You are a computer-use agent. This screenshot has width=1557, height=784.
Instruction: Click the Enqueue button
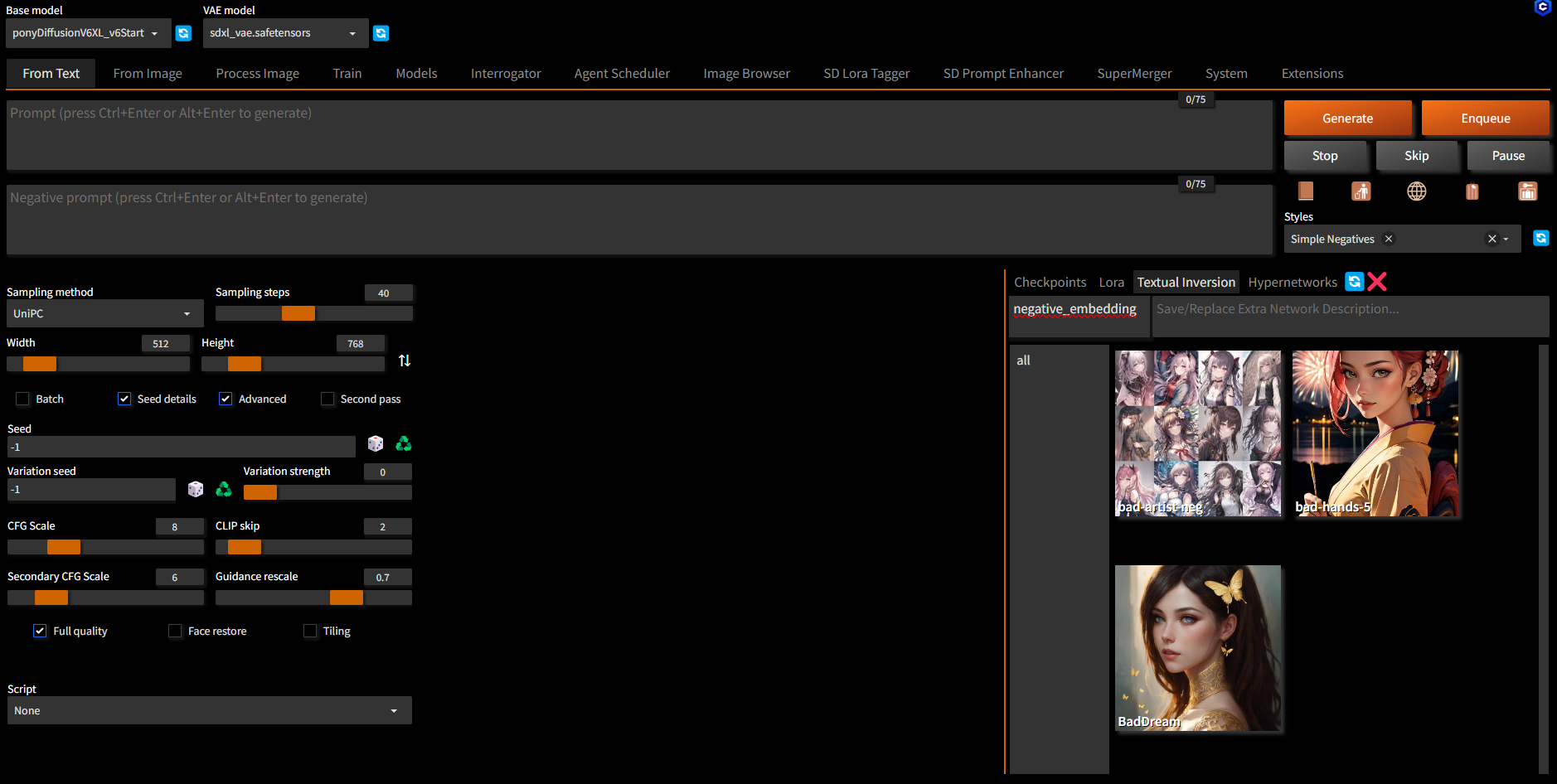[x=1486, y=119]
